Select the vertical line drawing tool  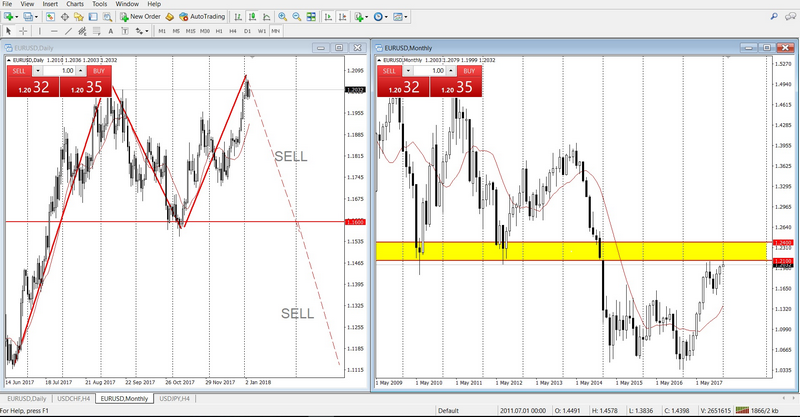tap(38, 32)
